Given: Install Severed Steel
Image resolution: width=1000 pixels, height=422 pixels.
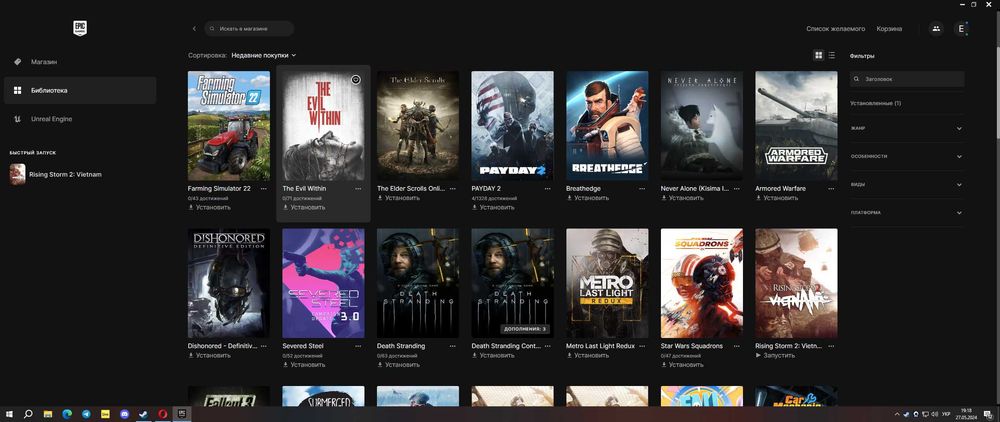Looking at the screenshot, I should click(304, 365).
